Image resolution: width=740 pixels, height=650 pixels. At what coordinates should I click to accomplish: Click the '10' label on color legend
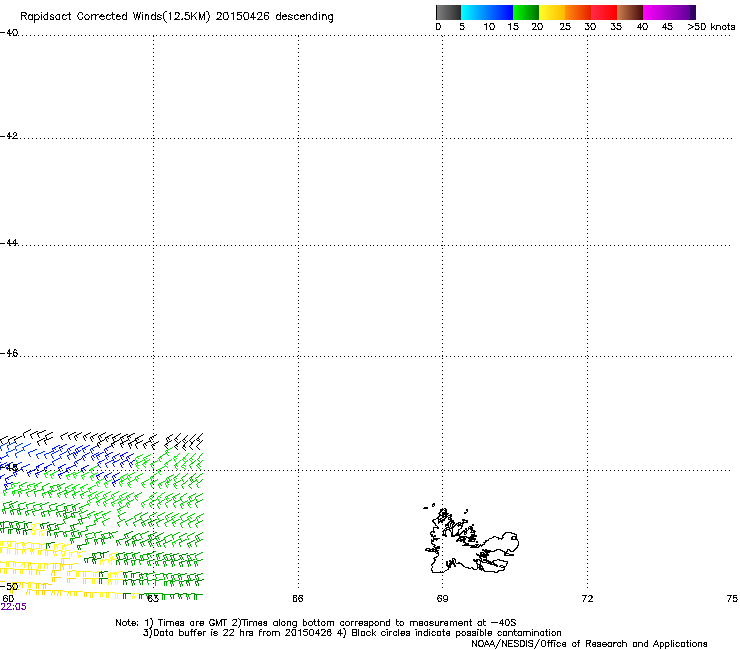coord(489,27)
